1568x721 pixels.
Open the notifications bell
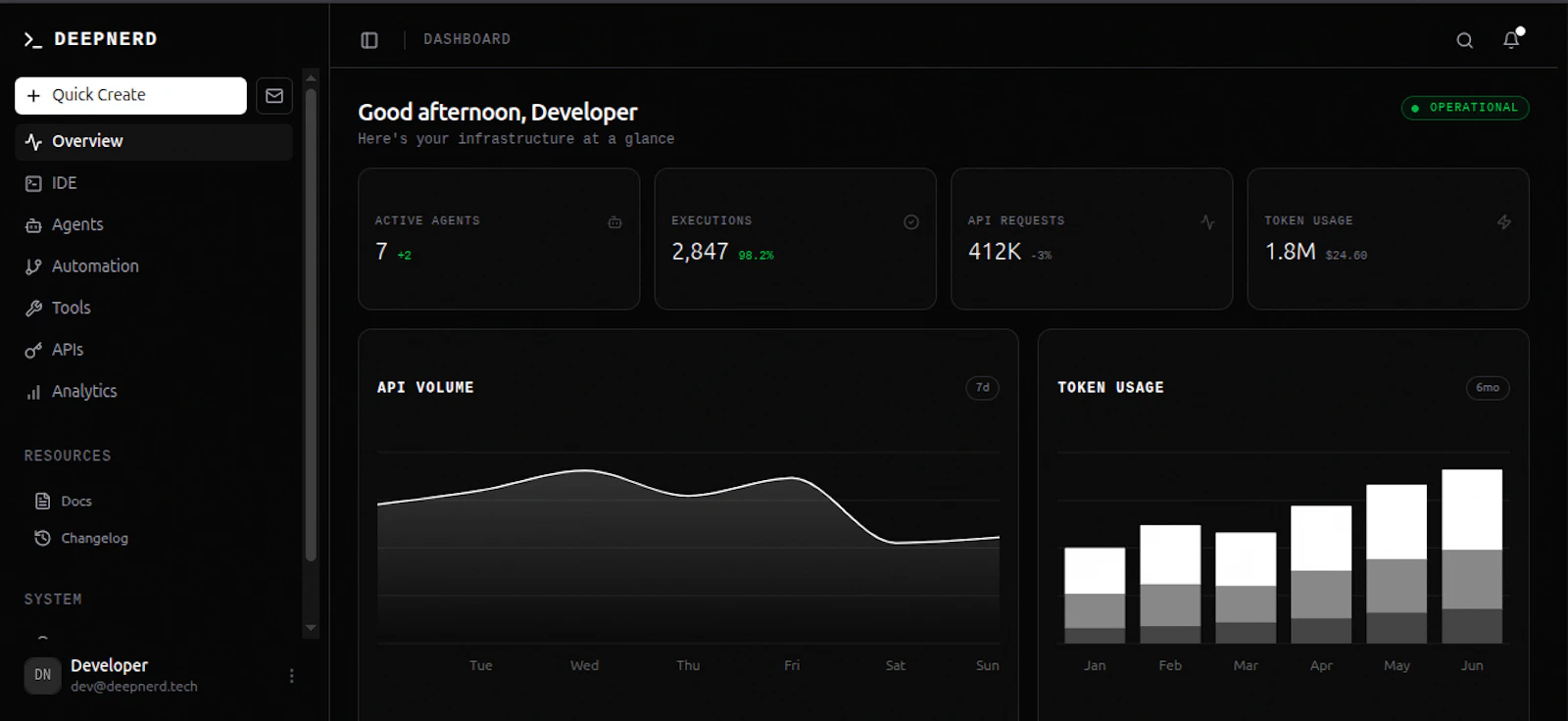point(1511,39)
